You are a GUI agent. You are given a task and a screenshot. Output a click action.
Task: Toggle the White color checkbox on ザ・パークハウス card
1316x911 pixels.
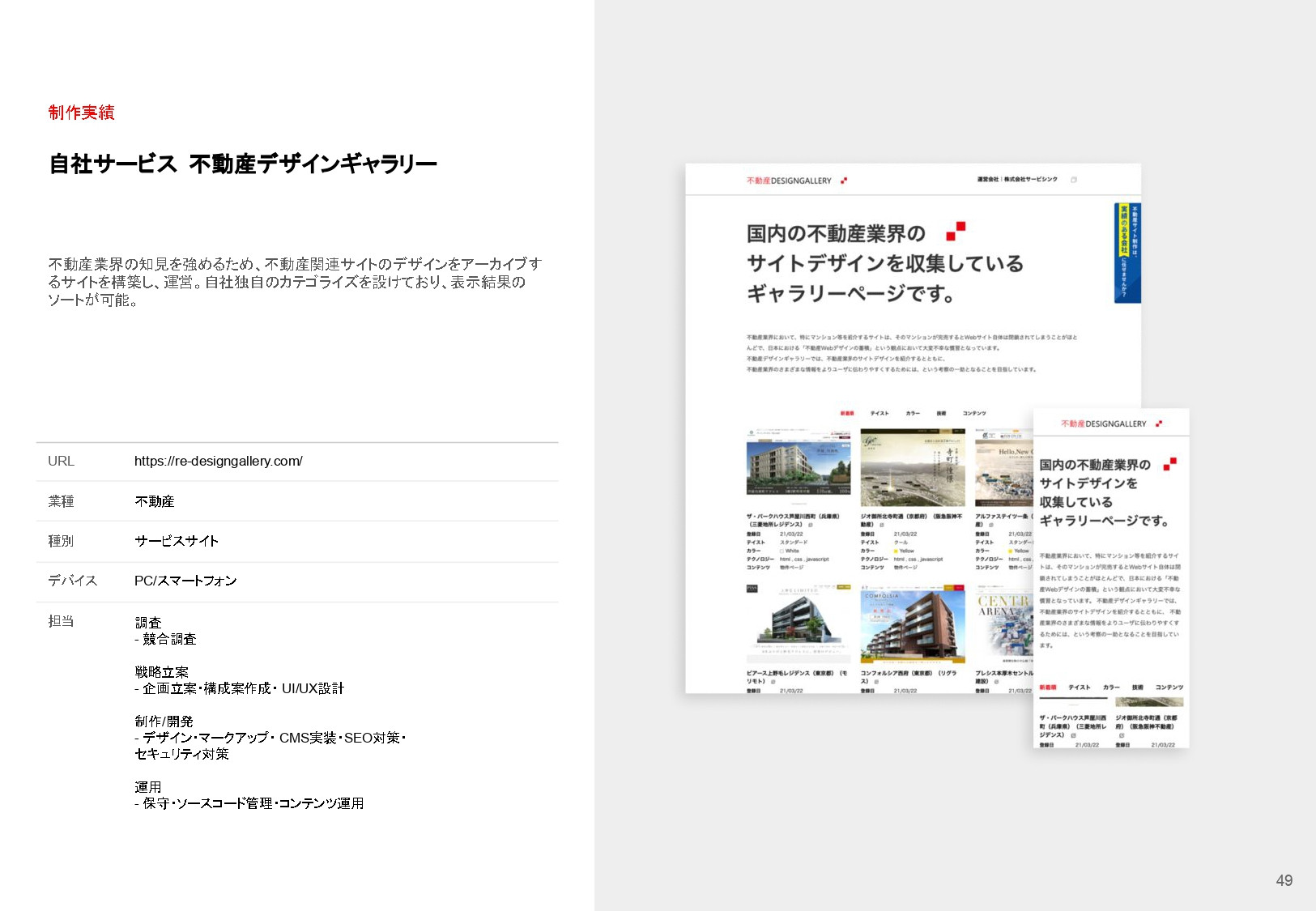pos(782,551)
